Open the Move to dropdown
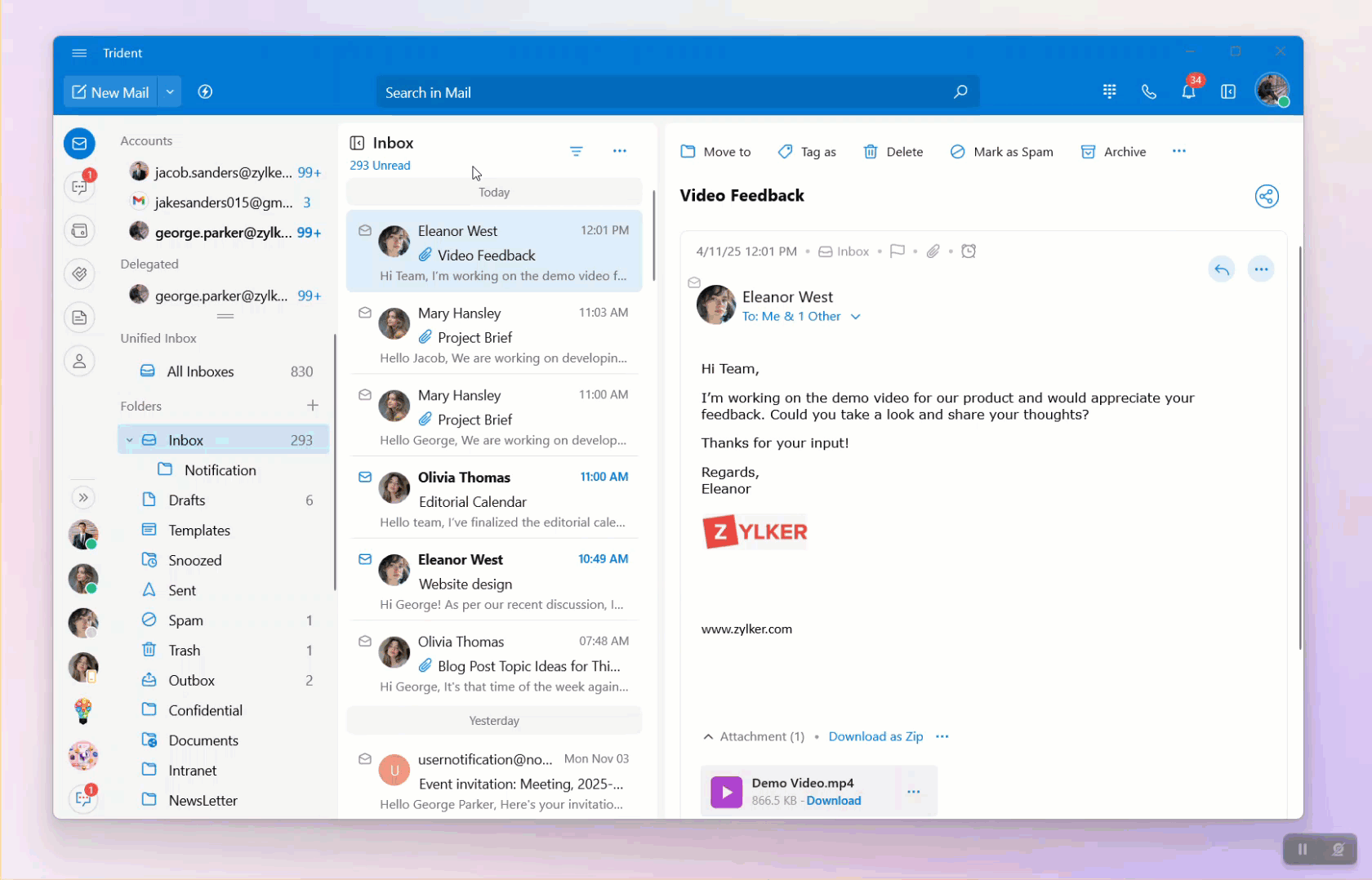The width and height of the screenshot is (1372, 880). [715, 152]
